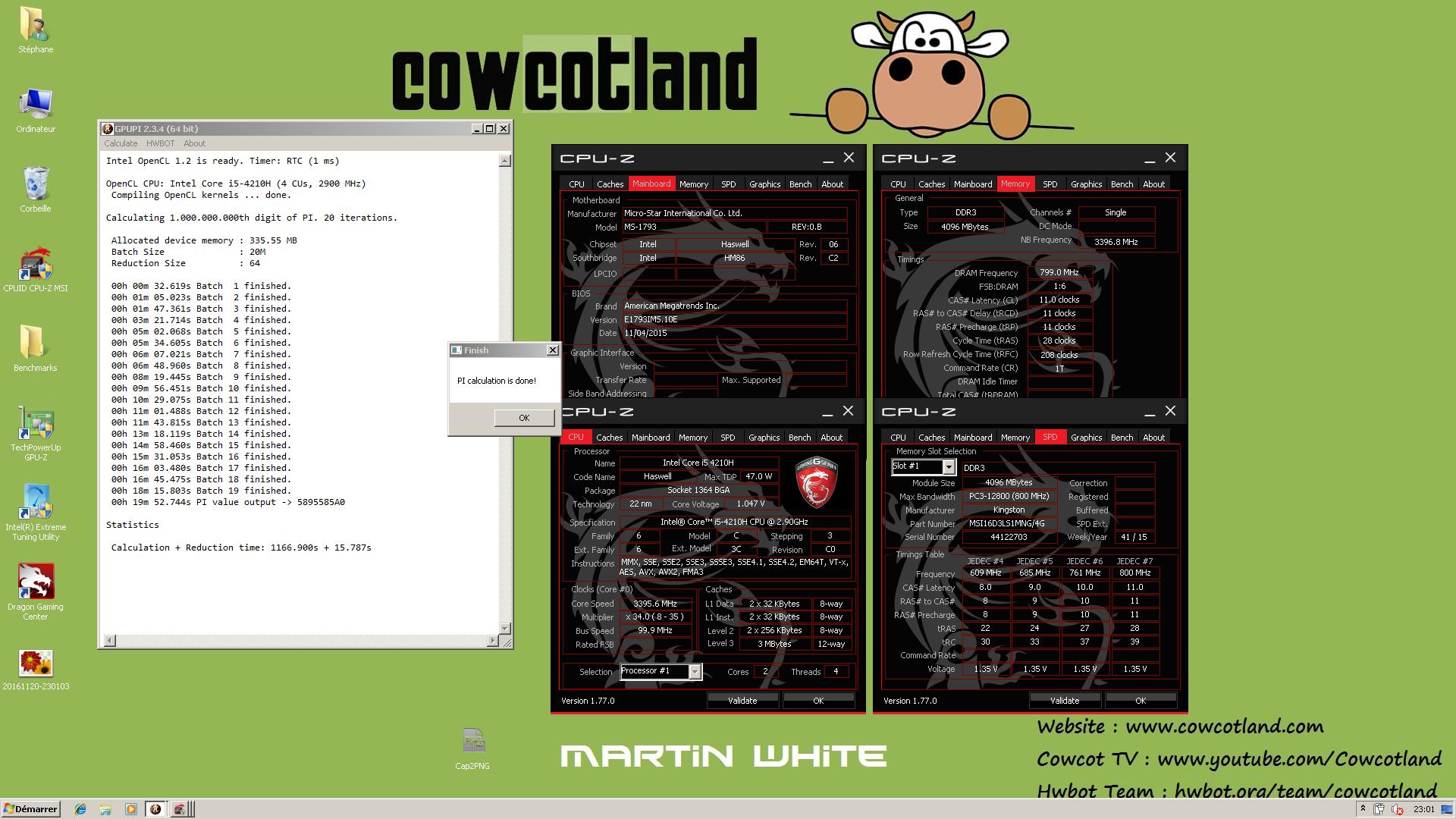Click GPUPI vertical scrollbar down arrow
Screen dimensions: 1456x819
click(505, 629)
